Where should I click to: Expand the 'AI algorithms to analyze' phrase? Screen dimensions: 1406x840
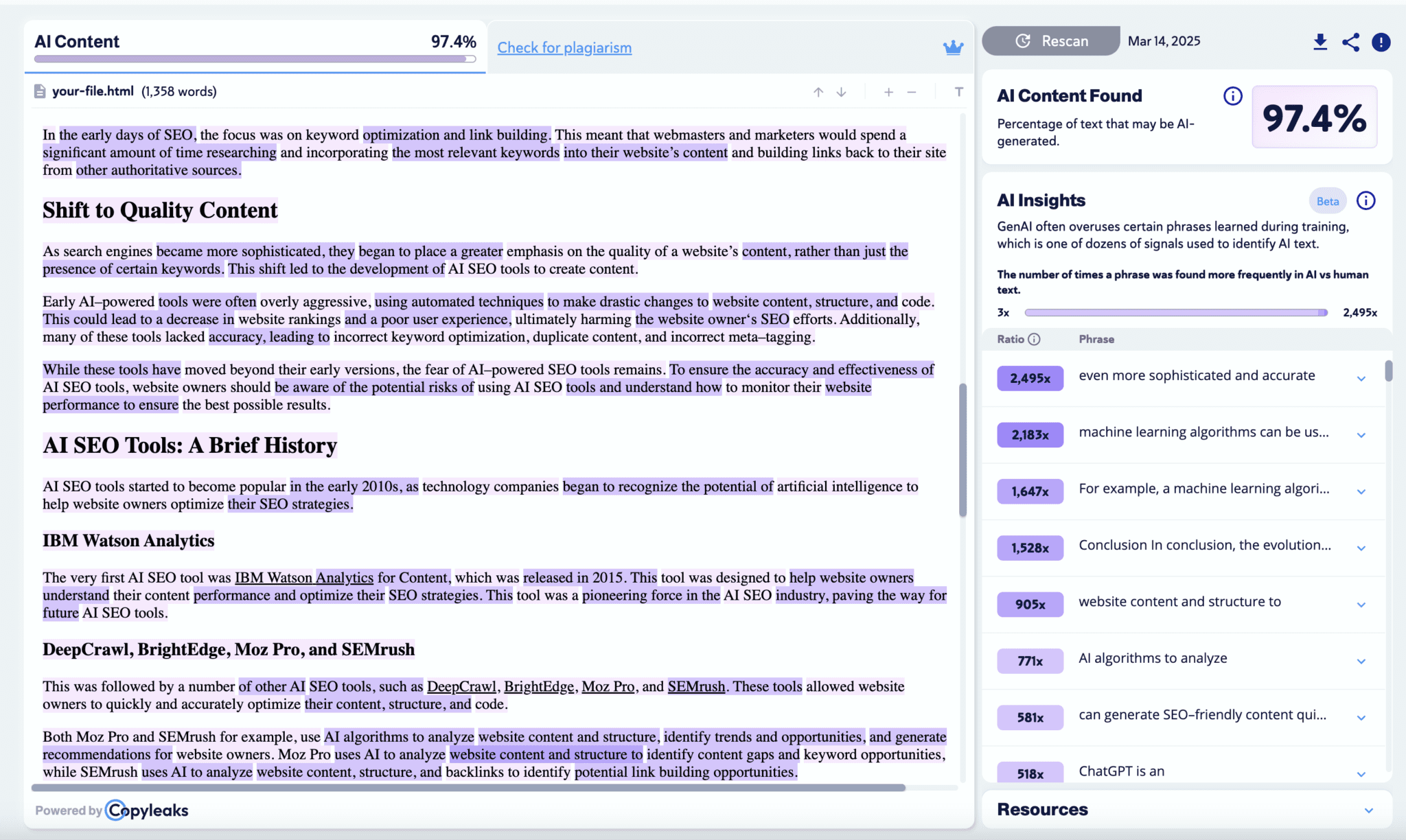point(1361,662)
